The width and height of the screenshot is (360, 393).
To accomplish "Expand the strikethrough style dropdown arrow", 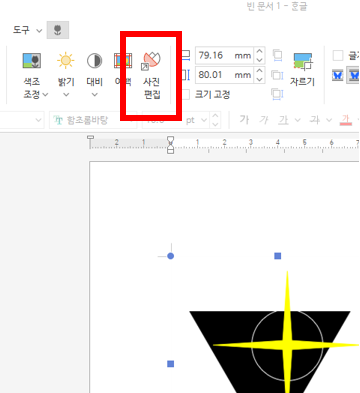I will click(329, 120).
